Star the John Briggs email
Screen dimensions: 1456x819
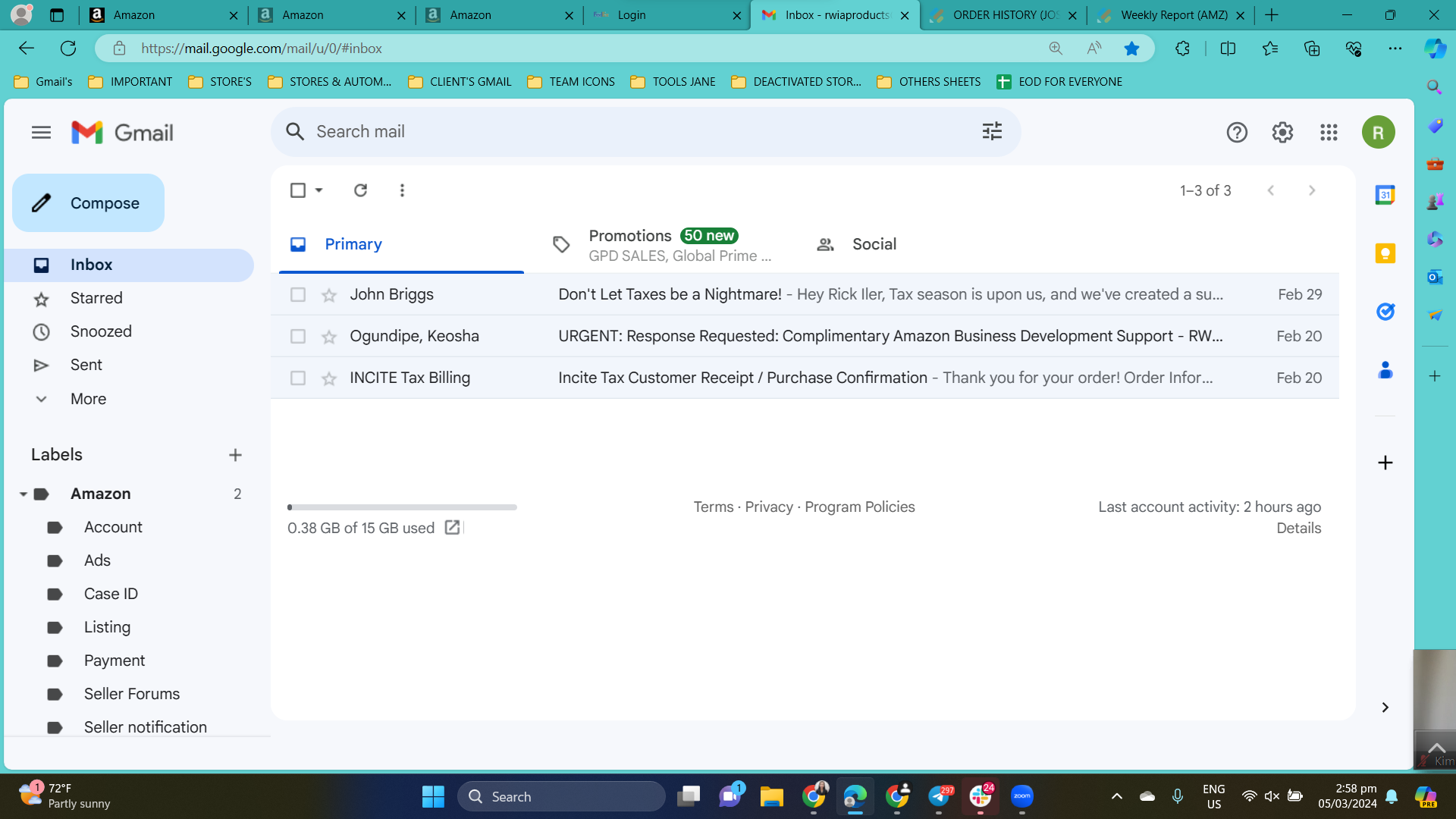click(x=328, y=295)
